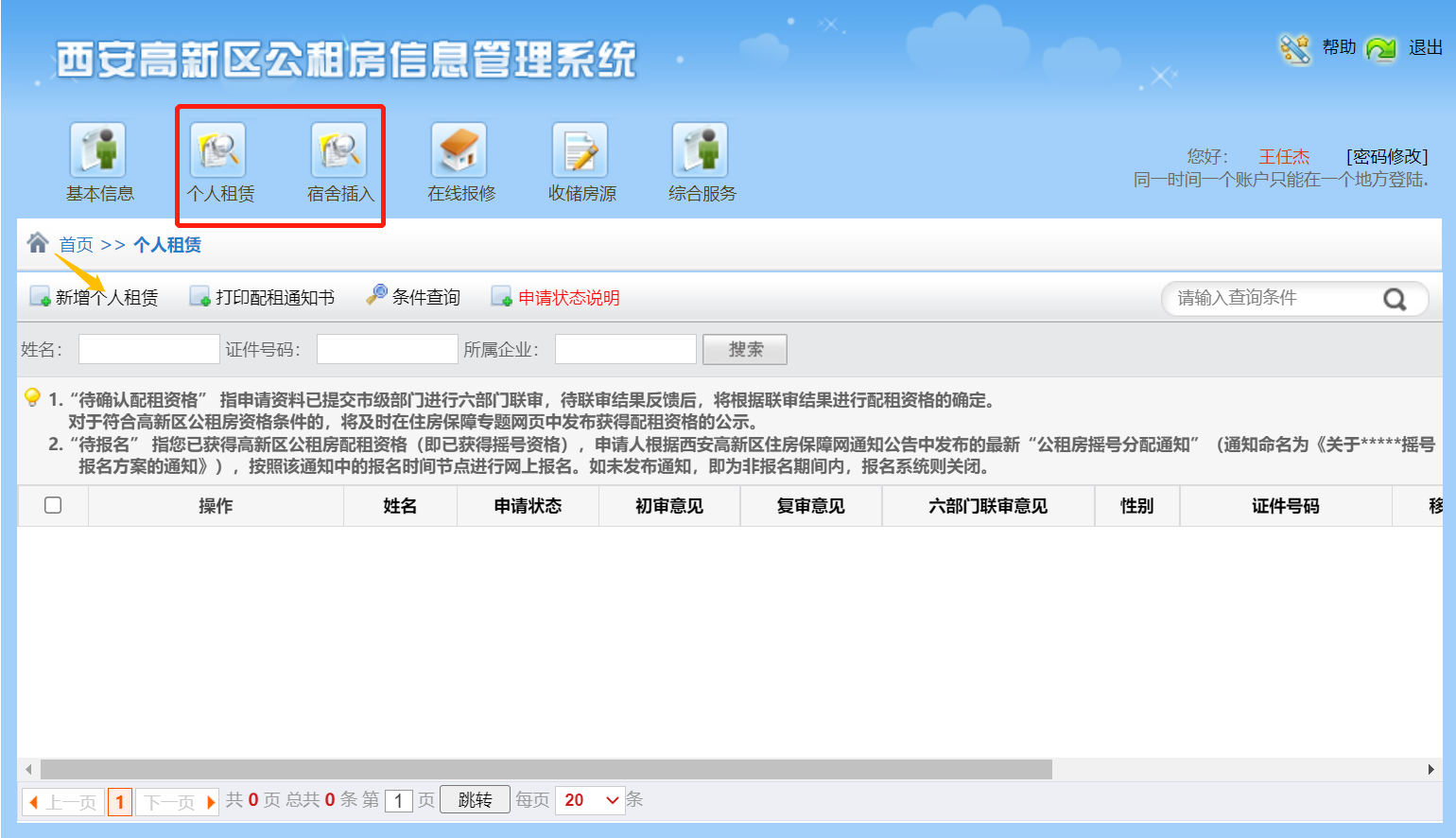Click the scrollbar right arrow

click(1431, 769)
